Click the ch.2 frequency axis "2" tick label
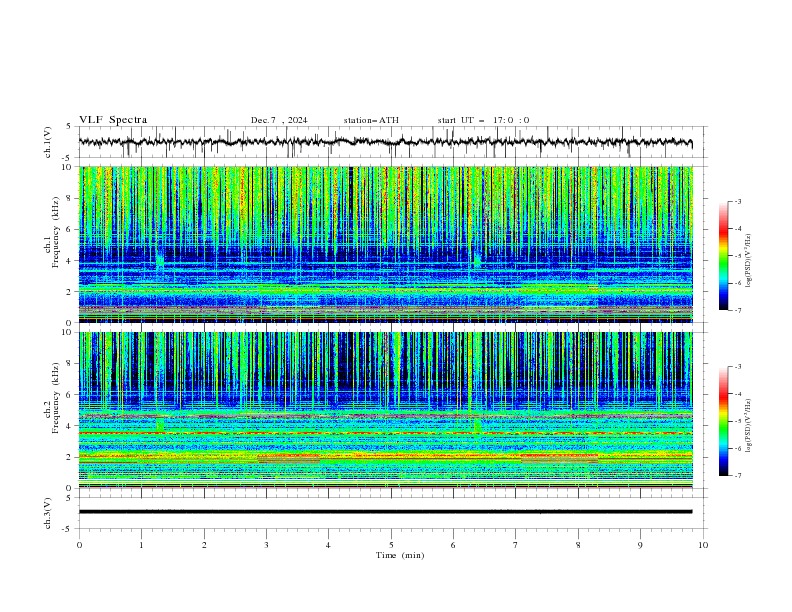The height and width of the screenshot is (612, 792). coord(70,457)
